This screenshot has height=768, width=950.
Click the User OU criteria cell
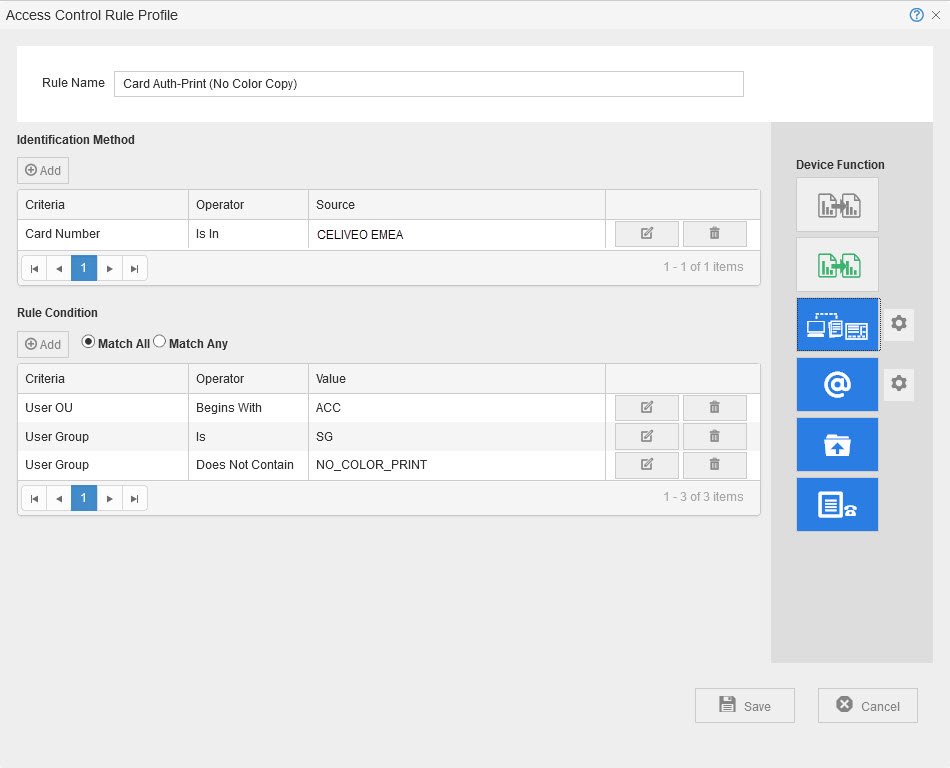tap(103, 408)
